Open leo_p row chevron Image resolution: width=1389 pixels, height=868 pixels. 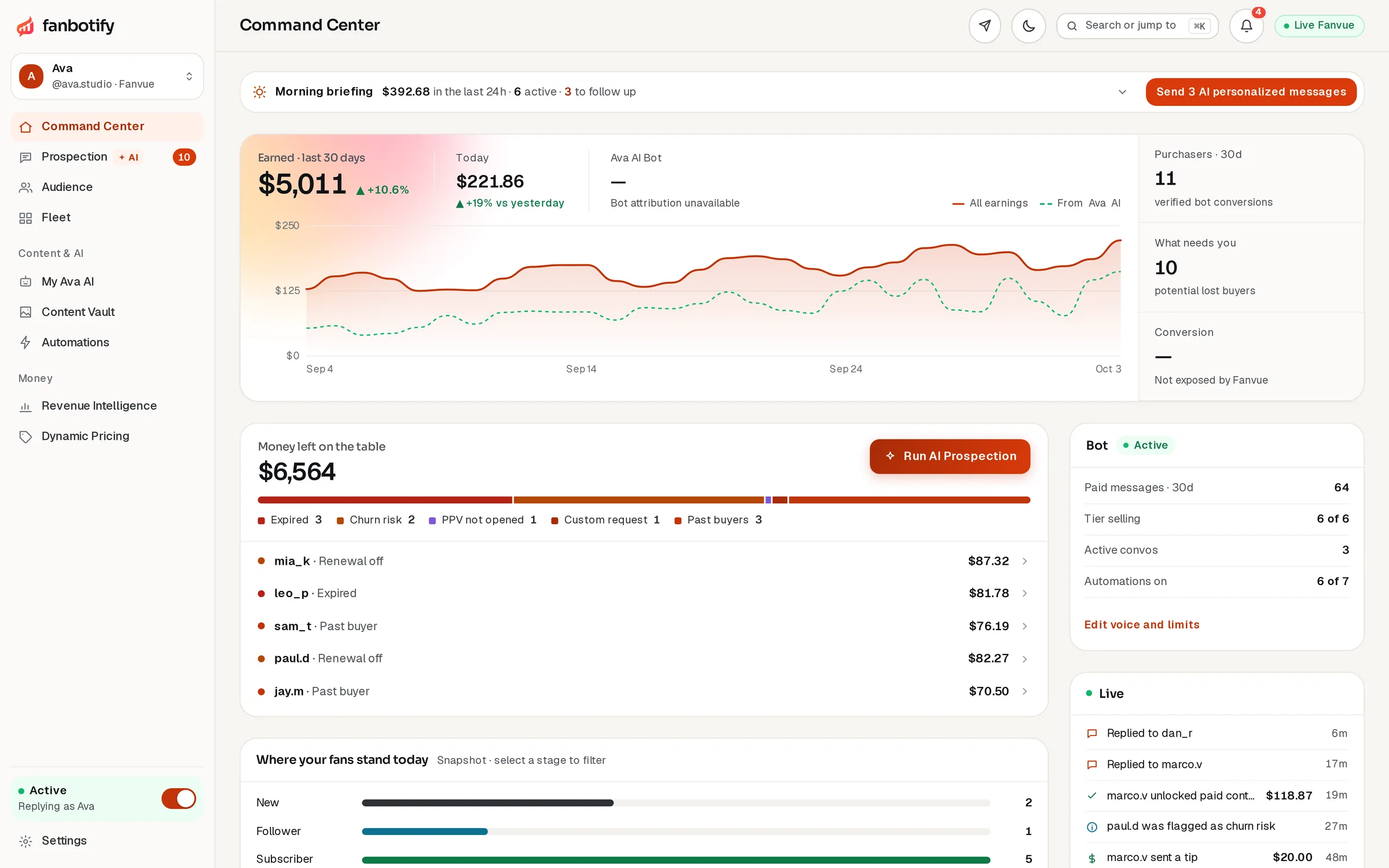pyautogui.click(x=1024, y=594)
